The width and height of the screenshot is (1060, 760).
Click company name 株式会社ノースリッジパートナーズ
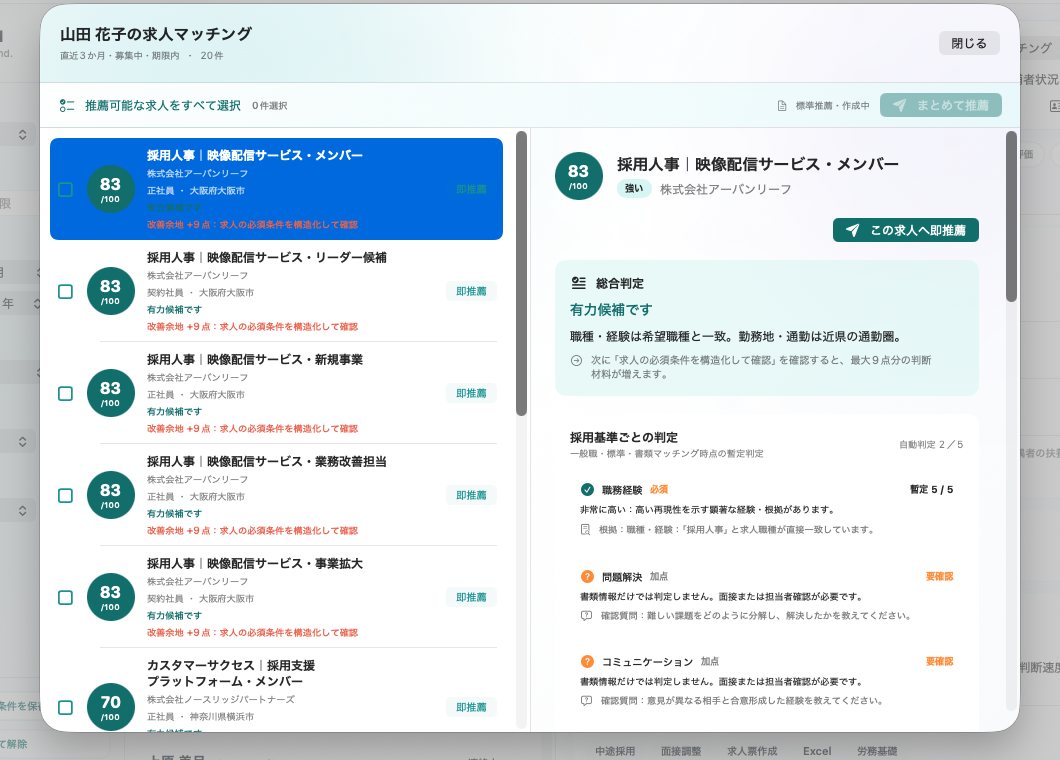click(221, 699)
